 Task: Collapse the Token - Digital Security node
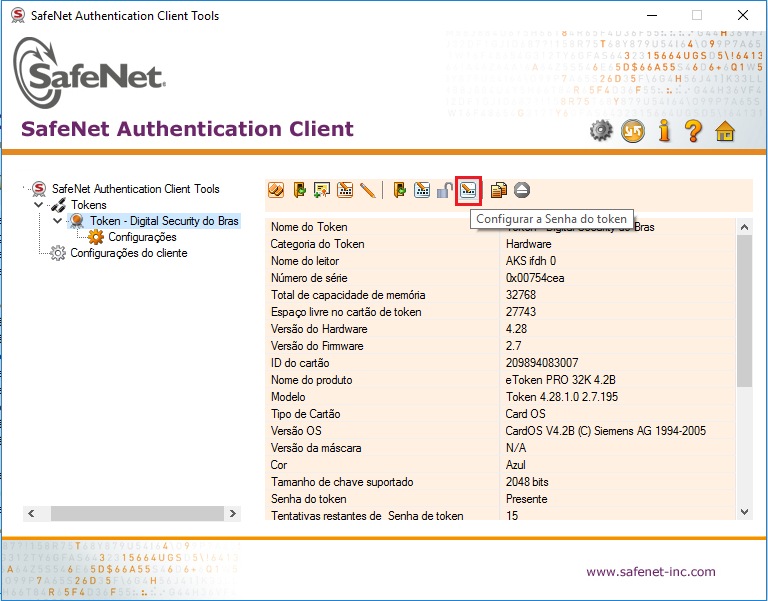click(57, 220)
